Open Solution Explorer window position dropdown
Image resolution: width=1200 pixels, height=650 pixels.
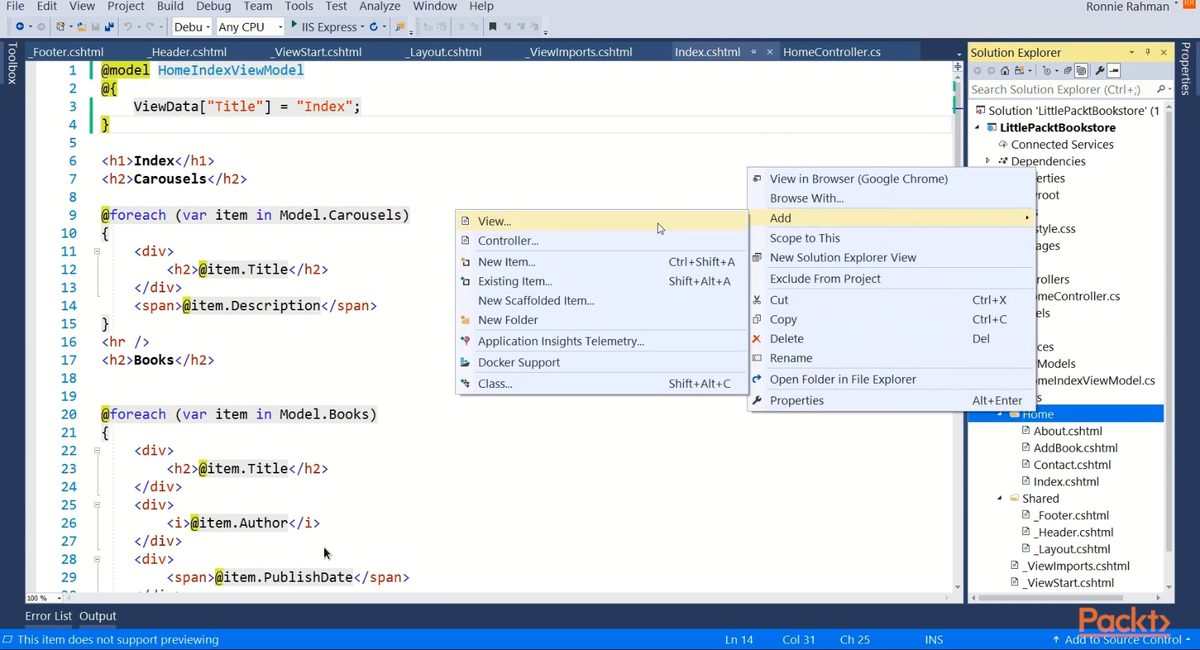click(1132, 52)
